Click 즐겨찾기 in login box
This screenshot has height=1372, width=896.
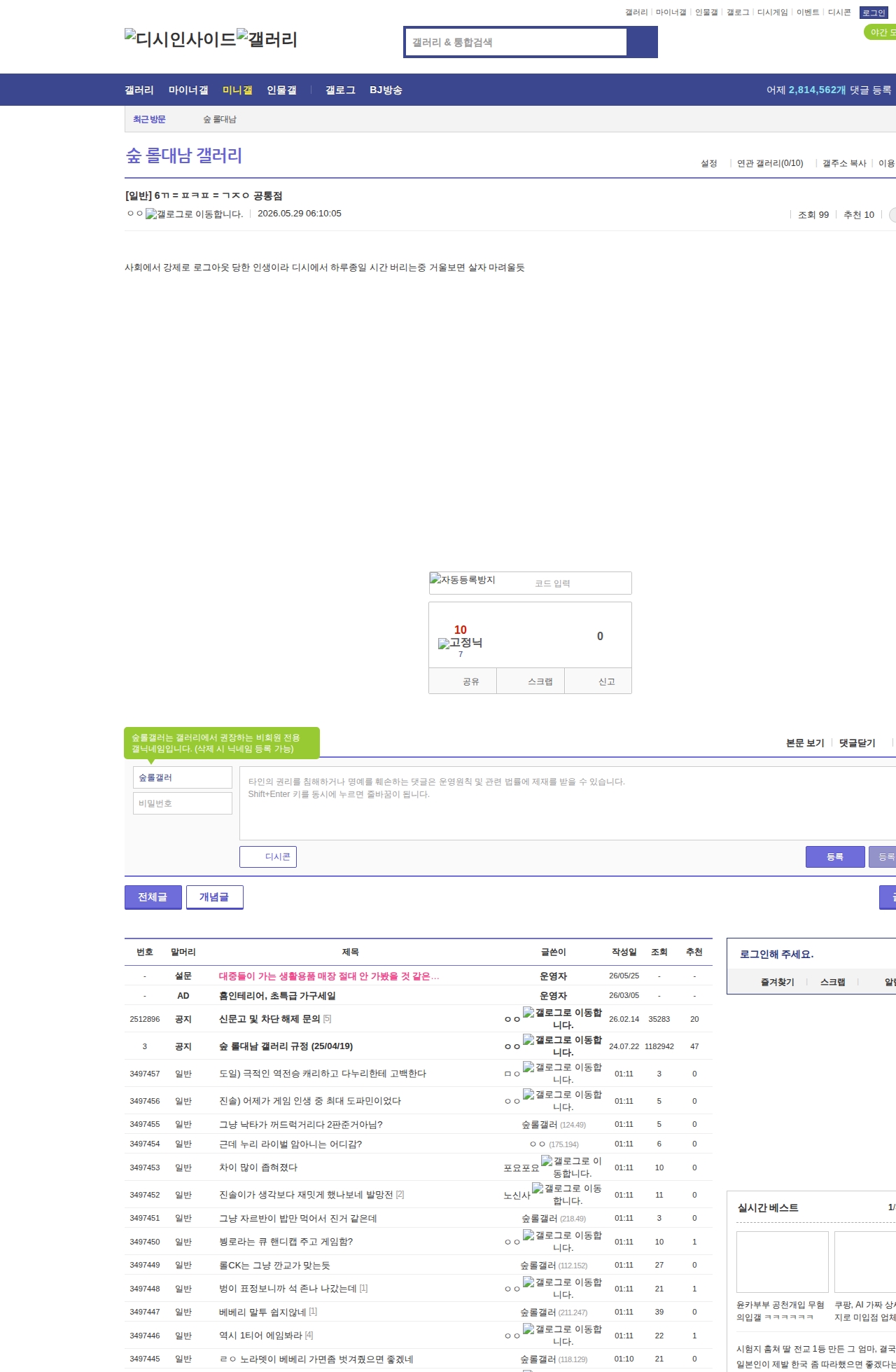click(x=778, y=982)
